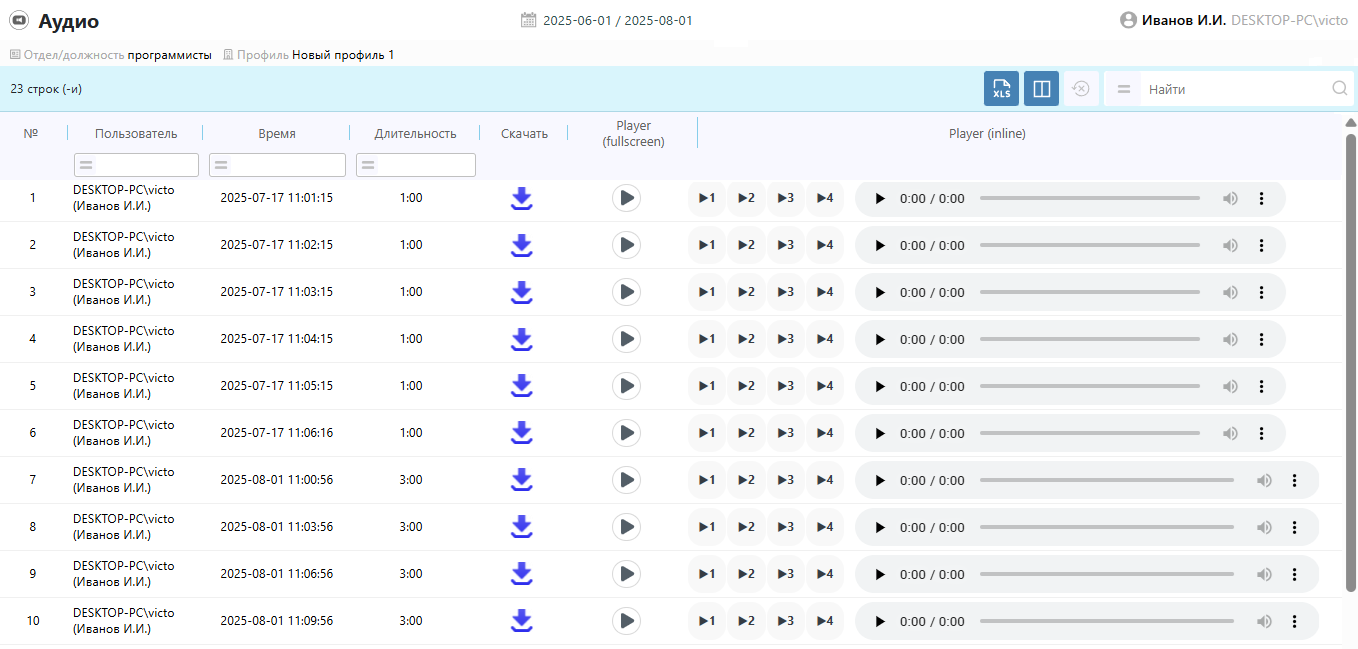Screen dimensions: 1358x649
Task: Mute the inline player in row 1
Action: [1230, 199]
